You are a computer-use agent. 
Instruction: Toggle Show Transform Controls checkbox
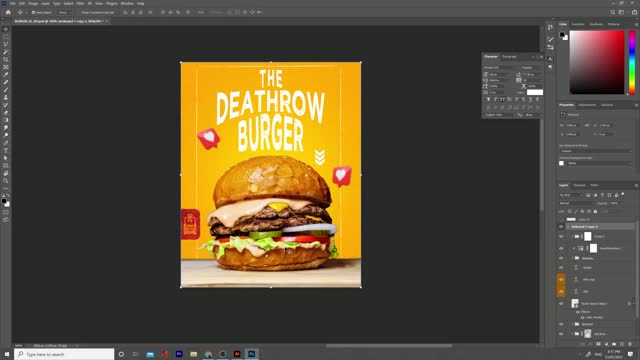tap(79, 13)
